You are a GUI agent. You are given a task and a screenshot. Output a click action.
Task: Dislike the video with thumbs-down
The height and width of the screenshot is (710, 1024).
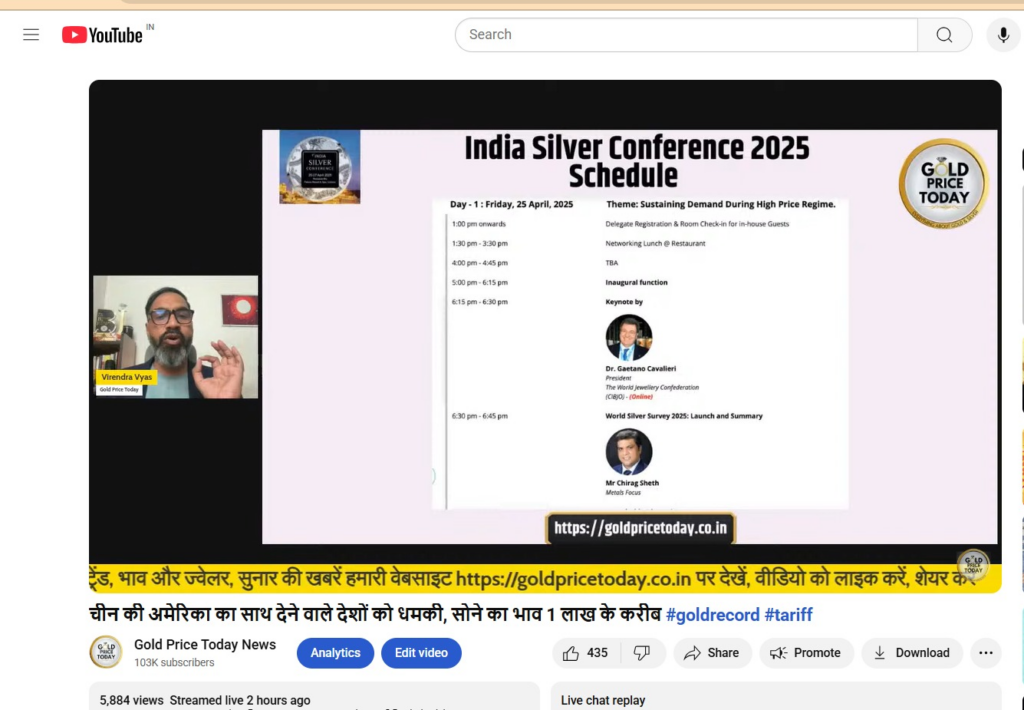(642, 653)
